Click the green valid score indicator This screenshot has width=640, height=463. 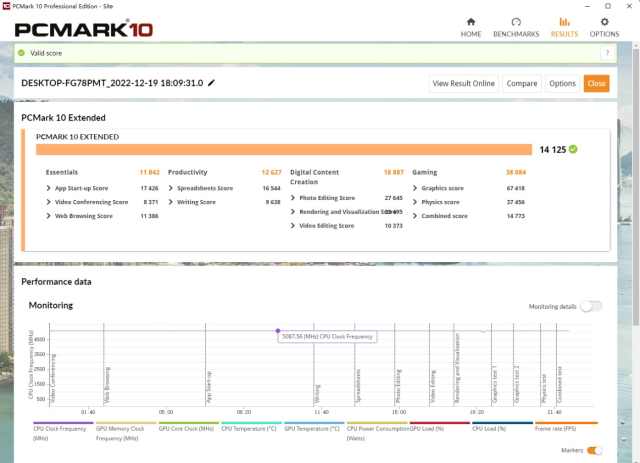[x=21, y=53]
